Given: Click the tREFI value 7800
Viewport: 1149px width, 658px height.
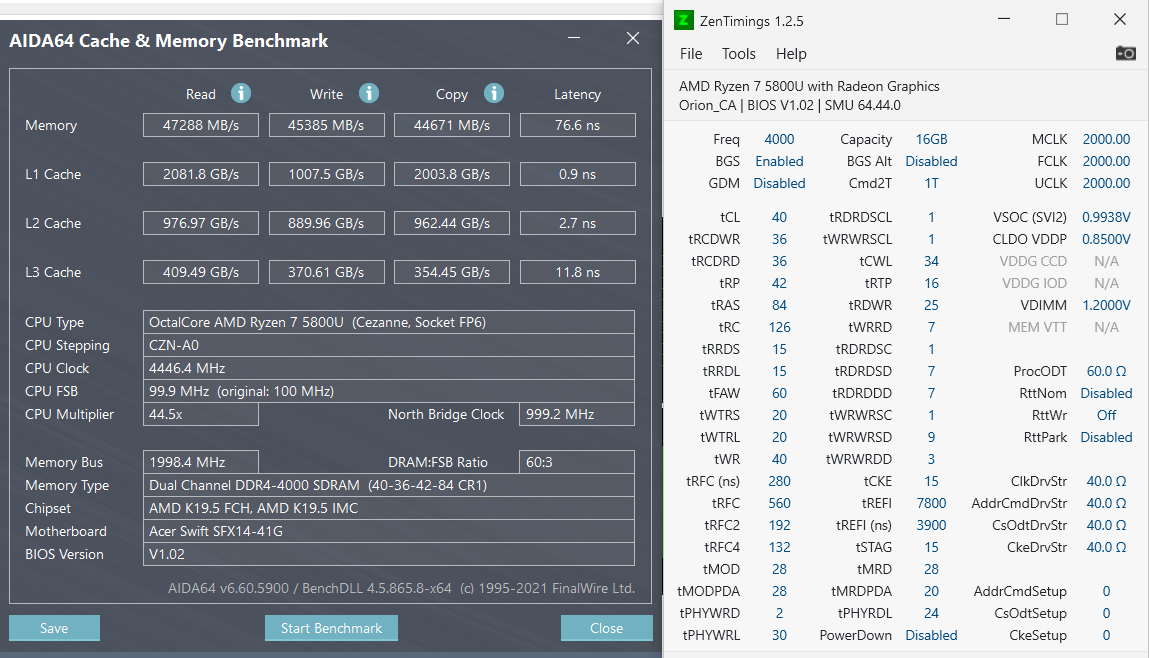Looking at the screenshot, I should click(931, 503).
